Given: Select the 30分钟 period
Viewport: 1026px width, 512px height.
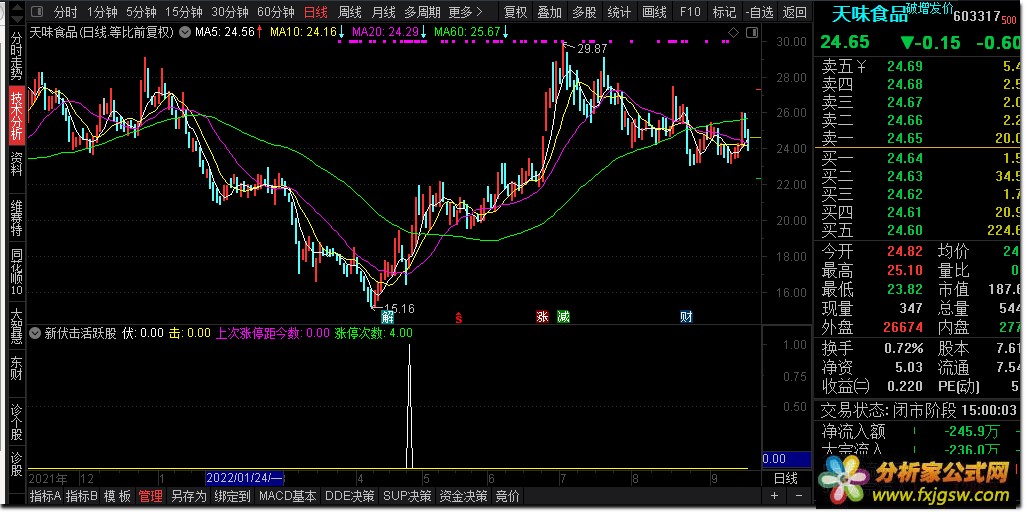Looking at the screenshot, I should 230,12.
